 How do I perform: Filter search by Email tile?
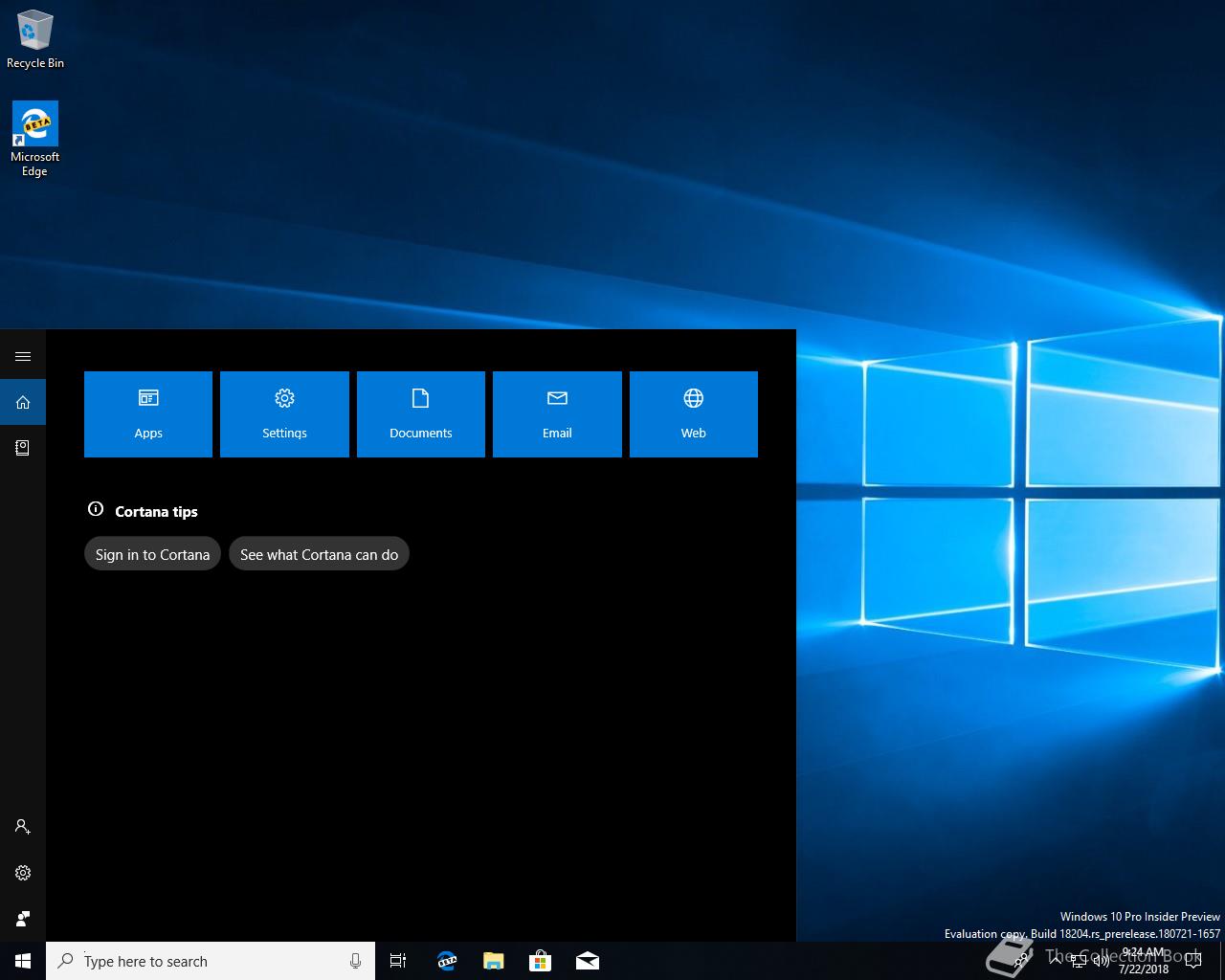click(x=557, y=414)
